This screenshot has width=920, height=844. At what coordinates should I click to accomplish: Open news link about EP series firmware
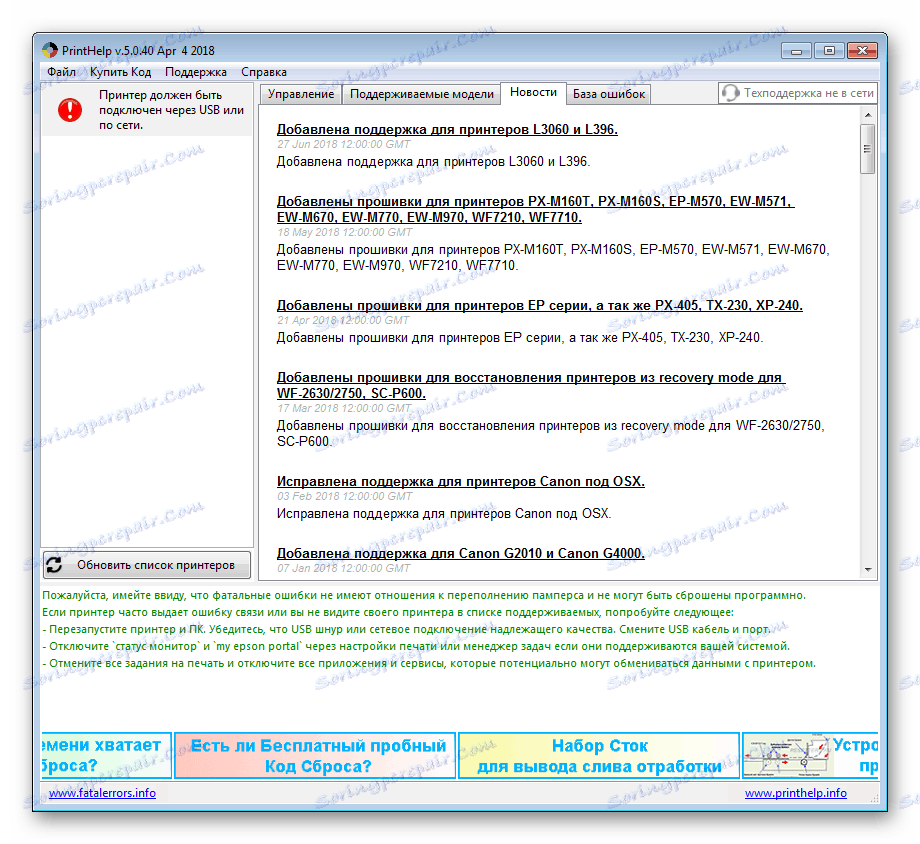point(540,305)
